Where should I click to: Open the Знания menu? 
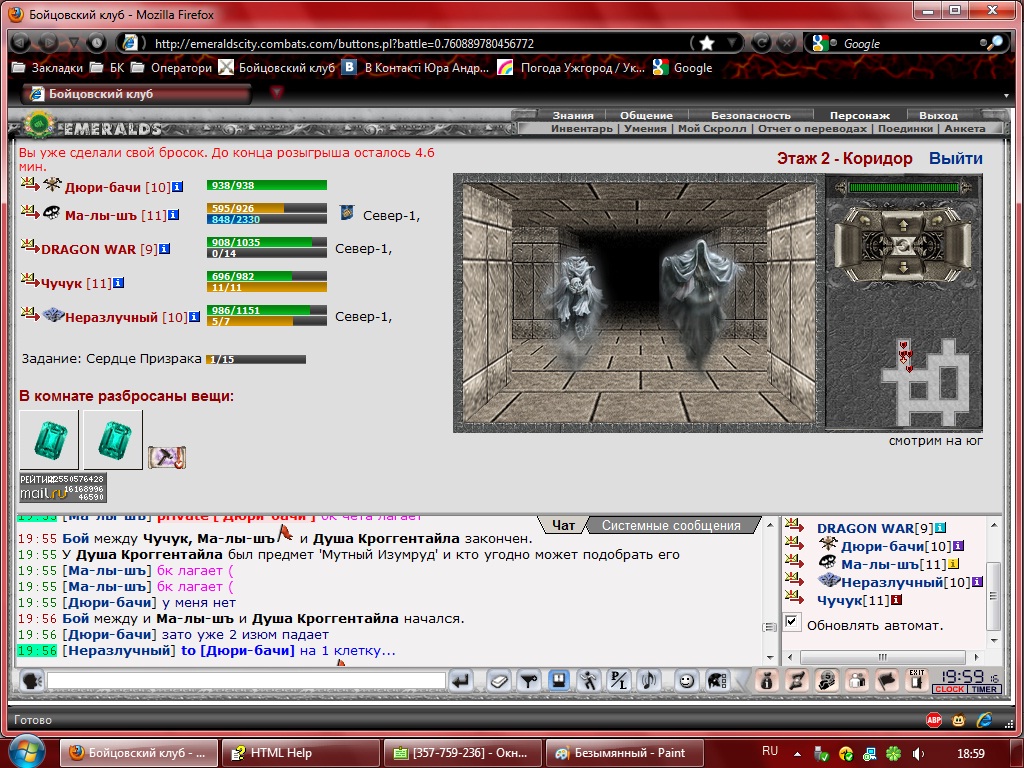point(573,116)
